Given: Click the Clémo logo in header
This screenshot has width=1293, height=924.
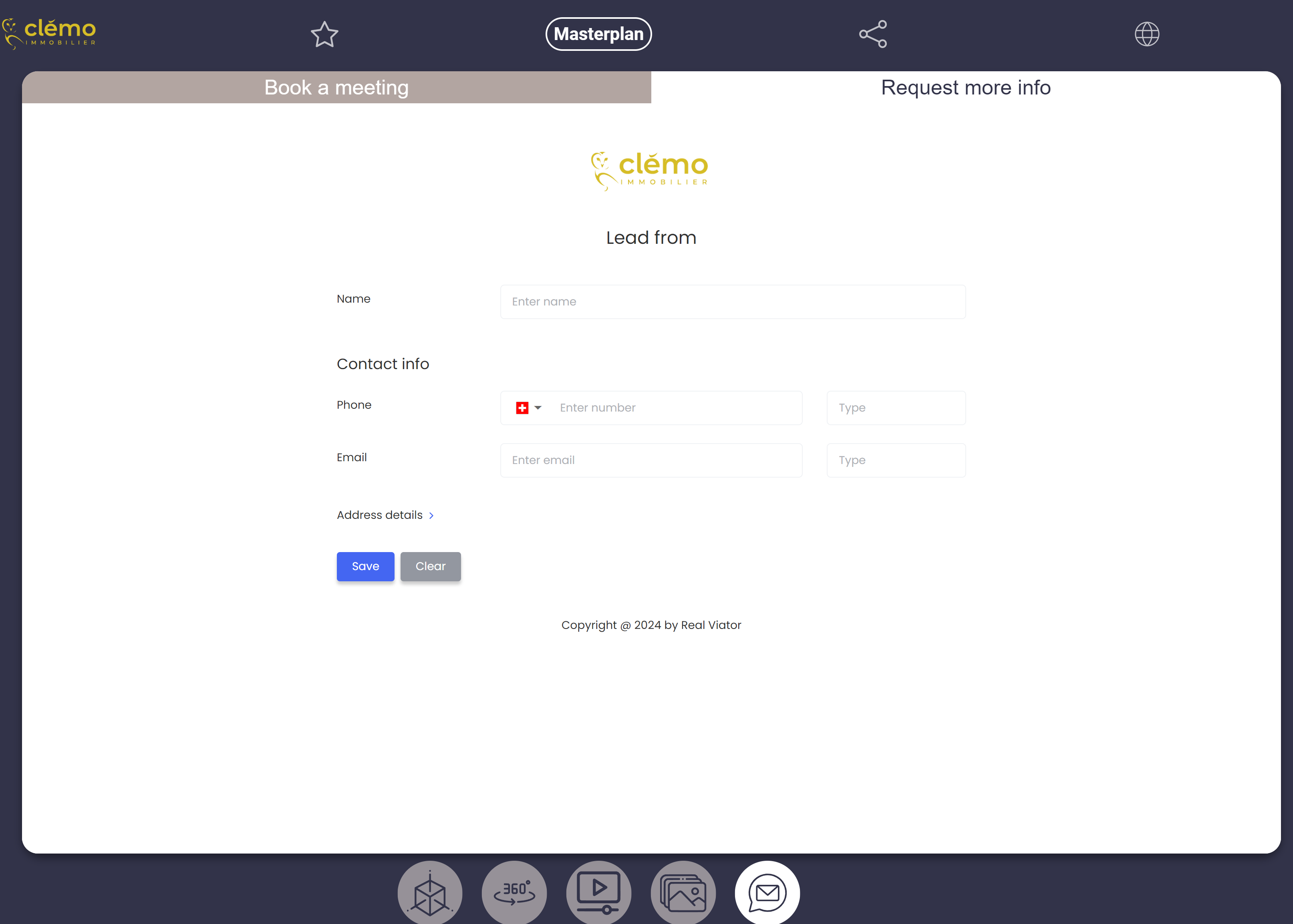Looking at the screenshot, I should pos(50,34).
